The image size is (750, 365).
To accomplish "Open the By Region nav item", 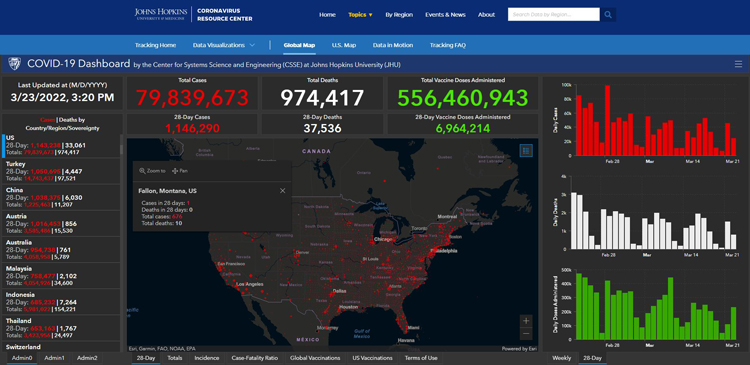I will (399, 15).
